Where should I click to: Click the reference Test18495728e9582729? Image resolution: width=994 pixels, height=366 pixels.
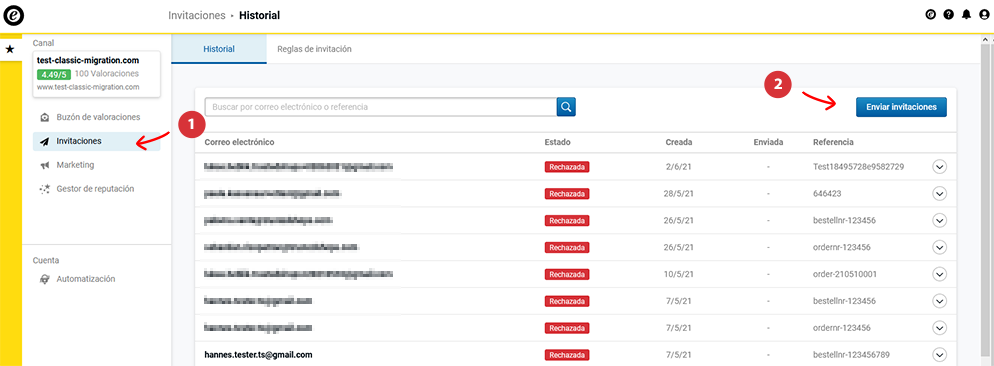tap(858, 167)
